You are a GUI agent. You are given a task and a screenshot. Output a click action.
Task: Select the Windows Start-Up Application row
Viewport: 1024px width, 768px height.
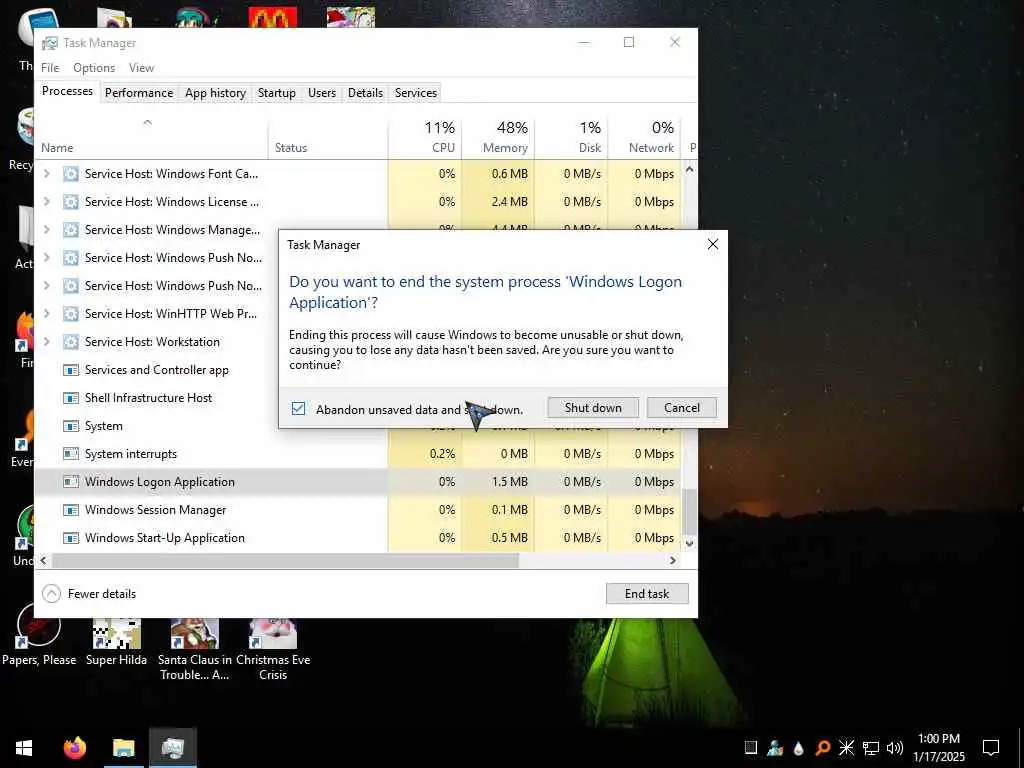point(358,538)
